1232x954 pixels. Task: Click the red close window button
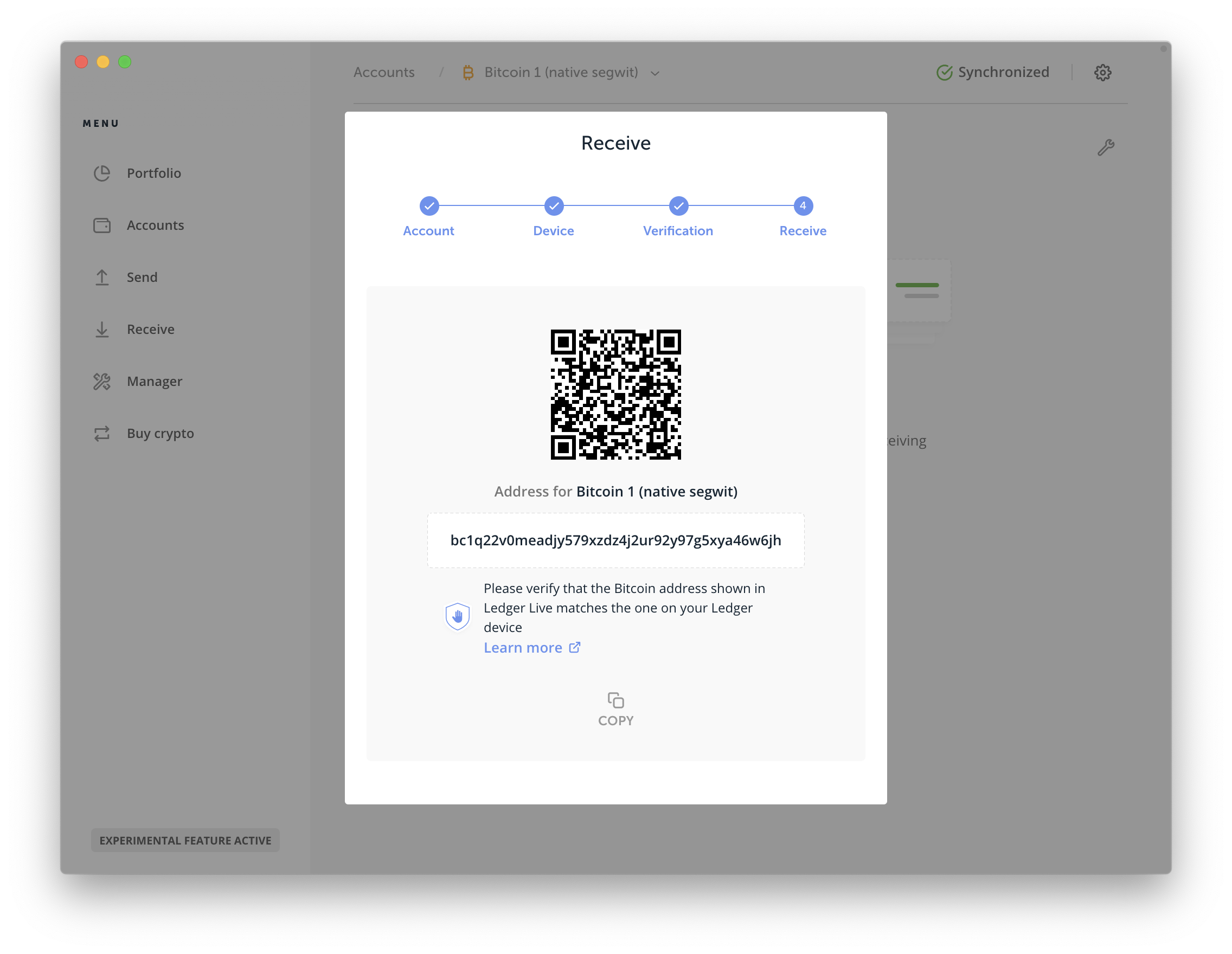[x=81, y=61]
